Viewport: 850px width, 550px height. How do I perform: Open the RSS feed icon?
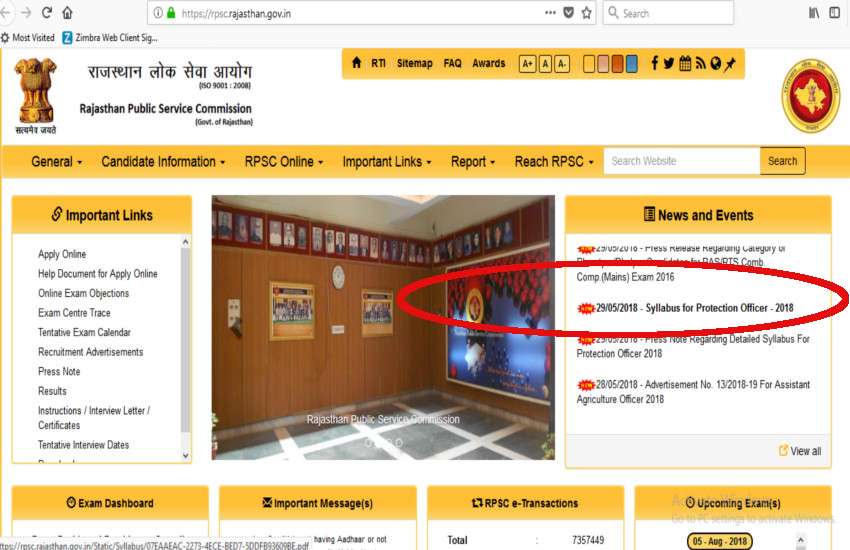point(700,63)
